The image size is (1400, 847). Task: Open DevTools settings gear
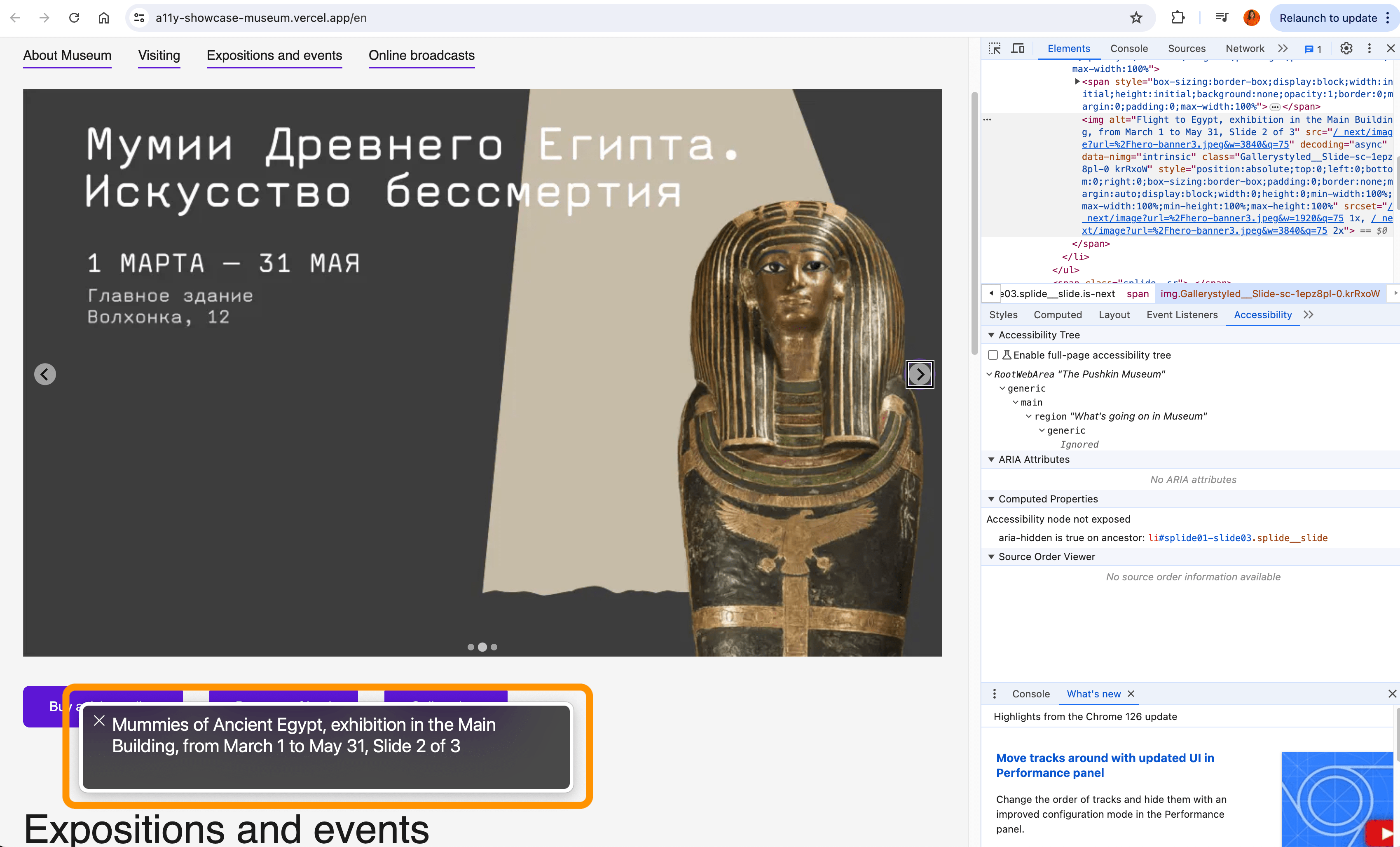tap(1346, 48)
